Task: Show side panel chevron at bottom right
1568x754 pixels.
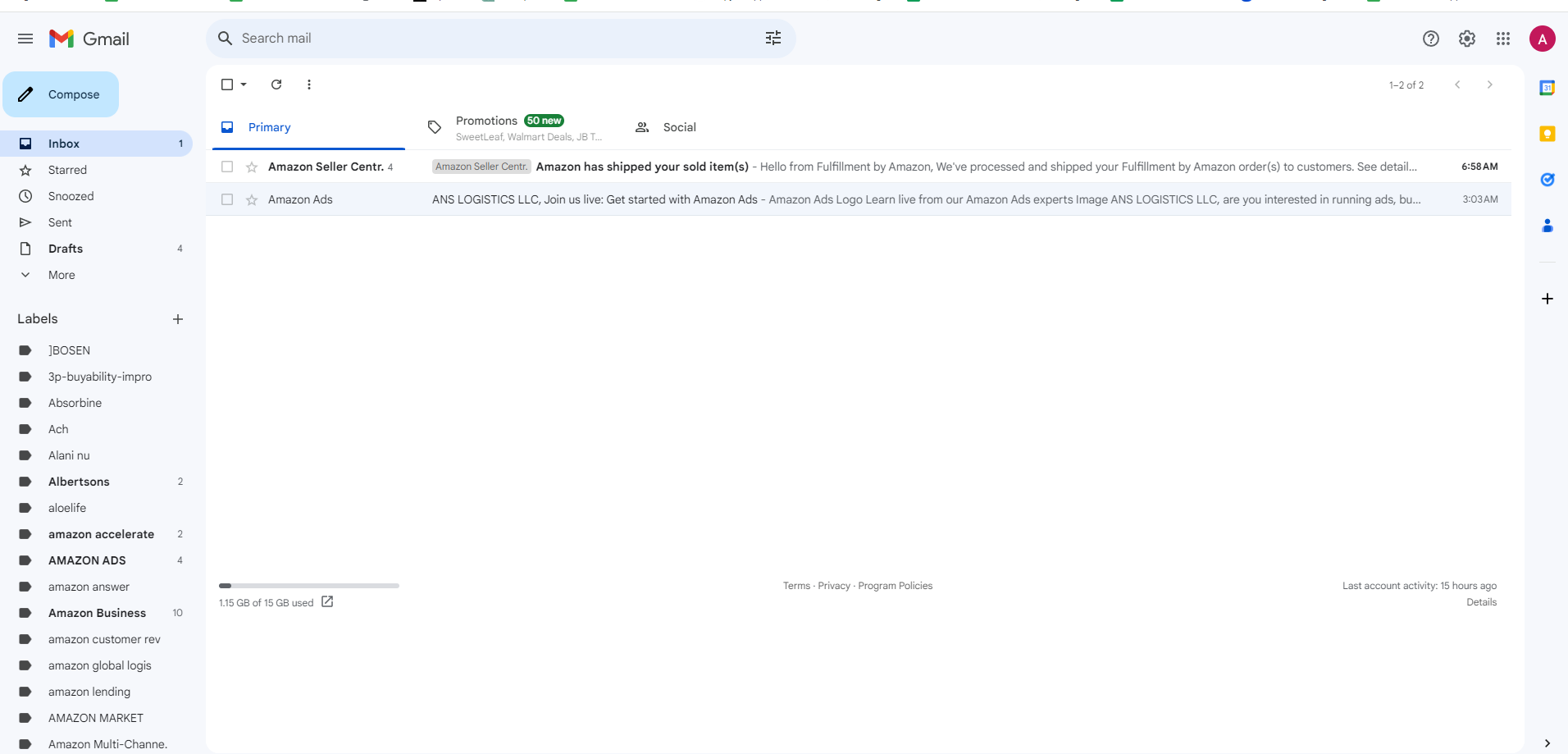Action: tap(1547, 743)
